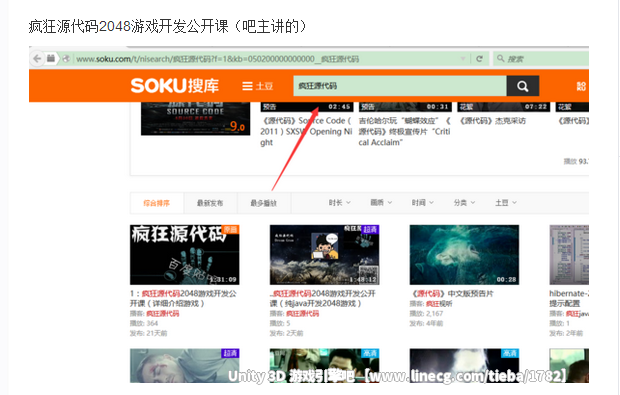Open the 纯java开发2048游戏 video title link
Image resolution: width=620 pixels, height=395 pixels.
(x=323, y=299)
